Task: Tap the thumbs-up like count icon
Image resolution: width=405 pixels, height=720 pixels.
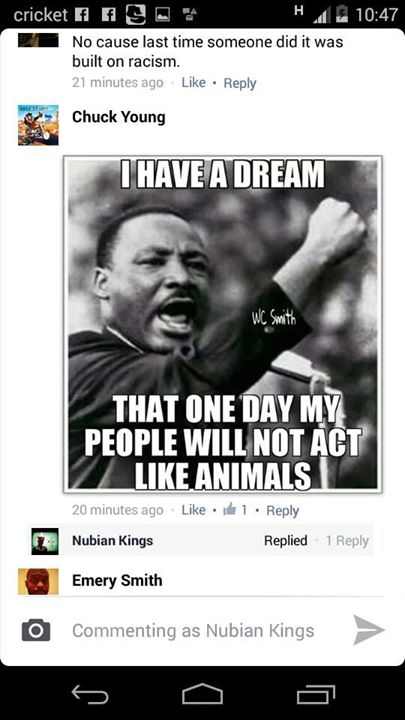Action: click(229, 510)
